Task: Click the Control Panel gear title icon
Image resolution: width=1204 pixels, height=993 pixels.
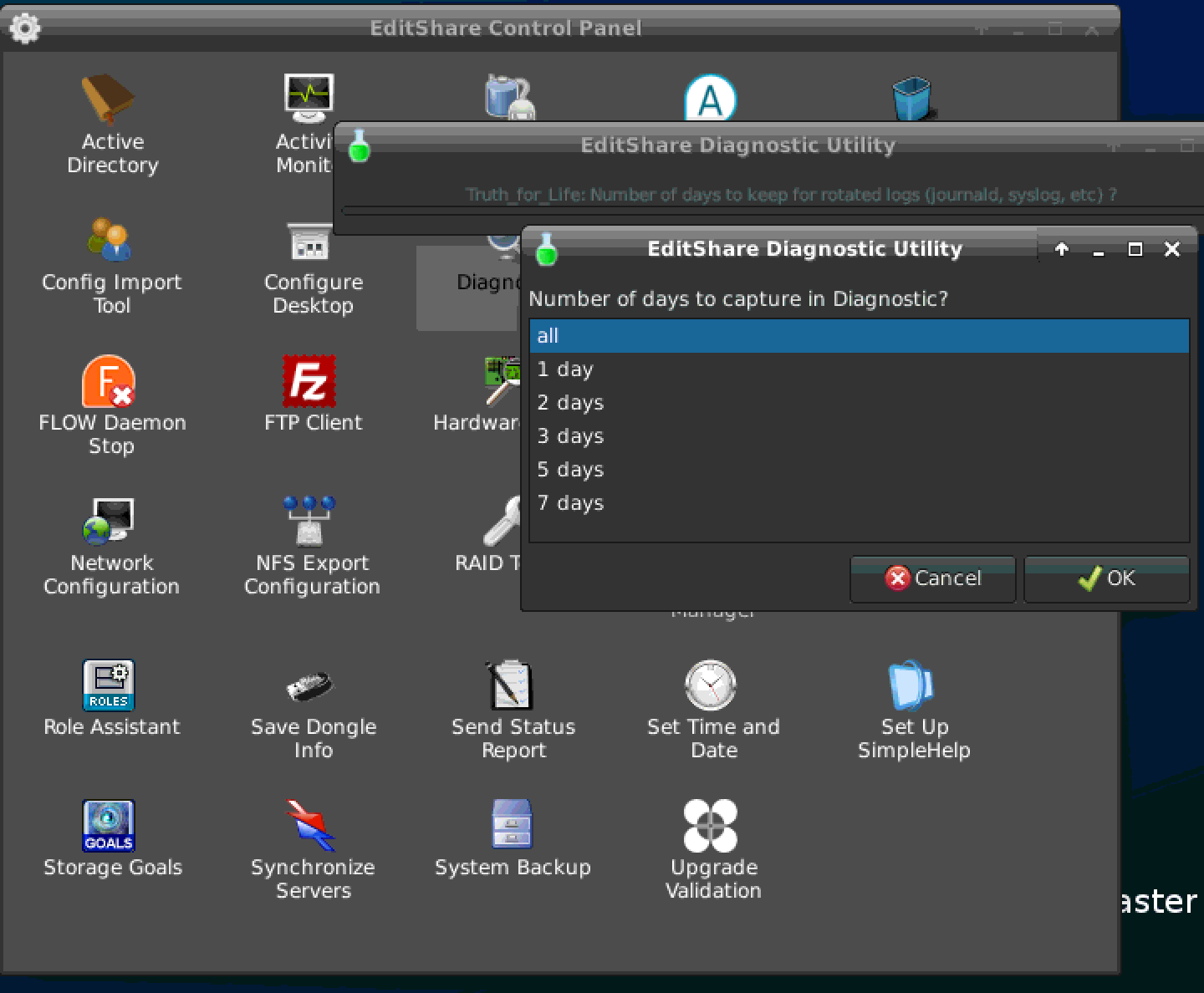Action: (24, 28)
